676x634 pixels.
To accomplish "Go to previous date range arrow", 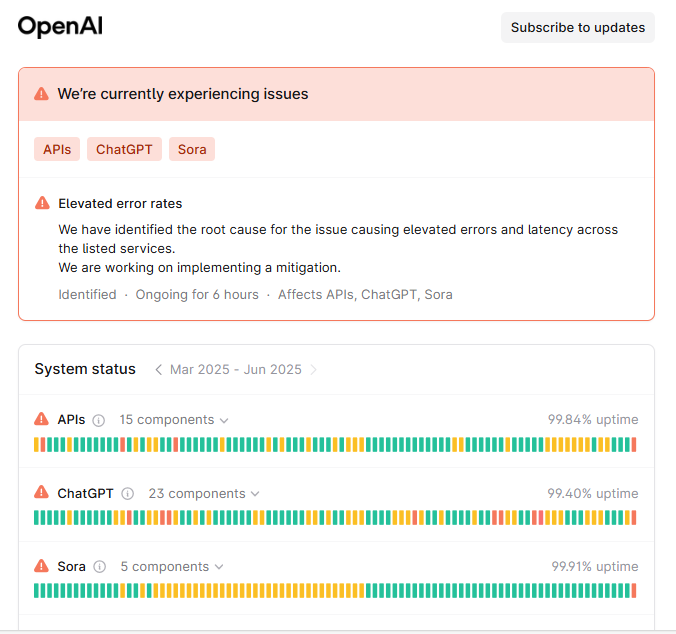I will [158, 370].
